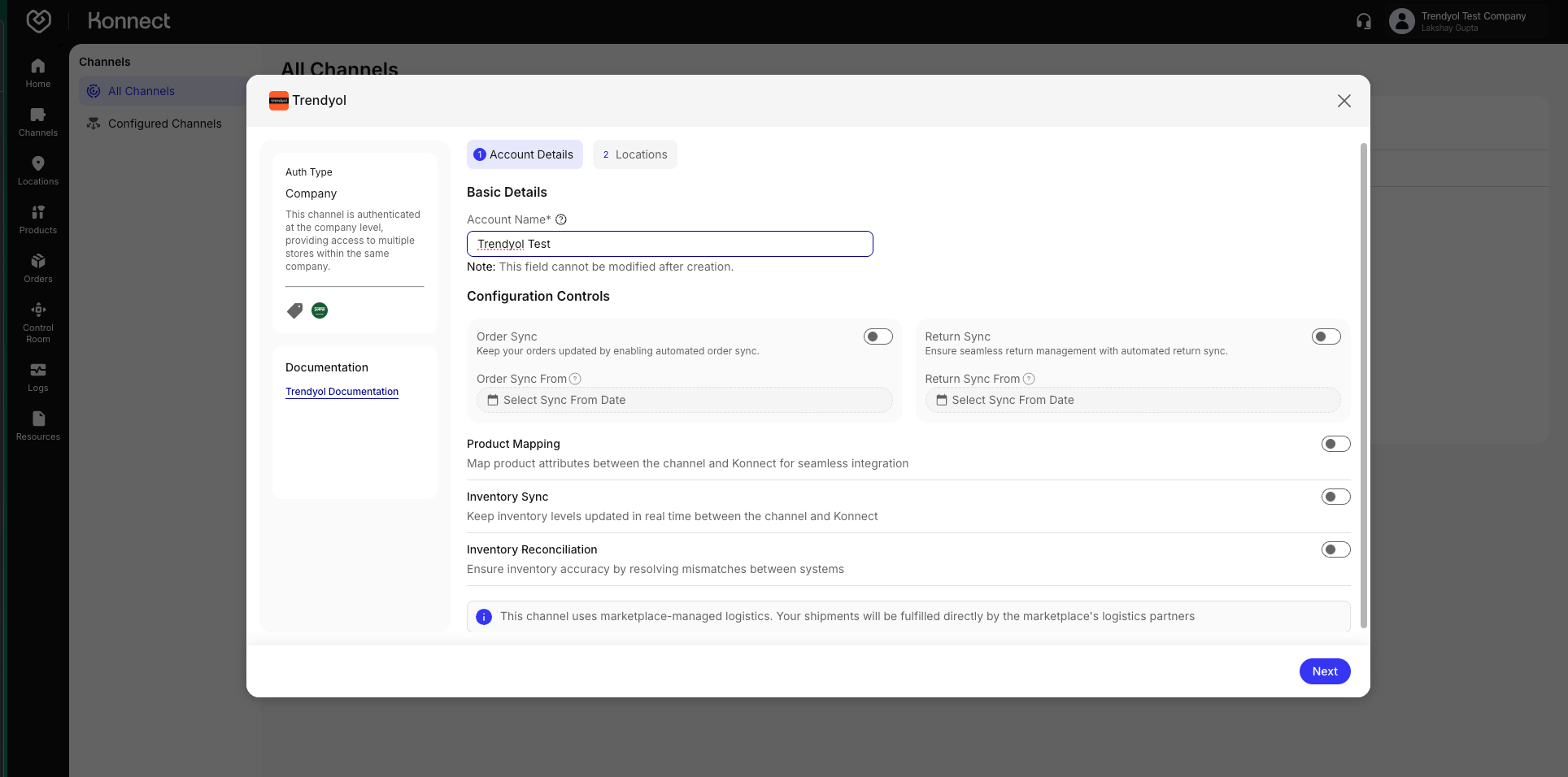Open Logs from the sidebar
Viewport: 1568px width, 777px height.
[x=38, y=377]
